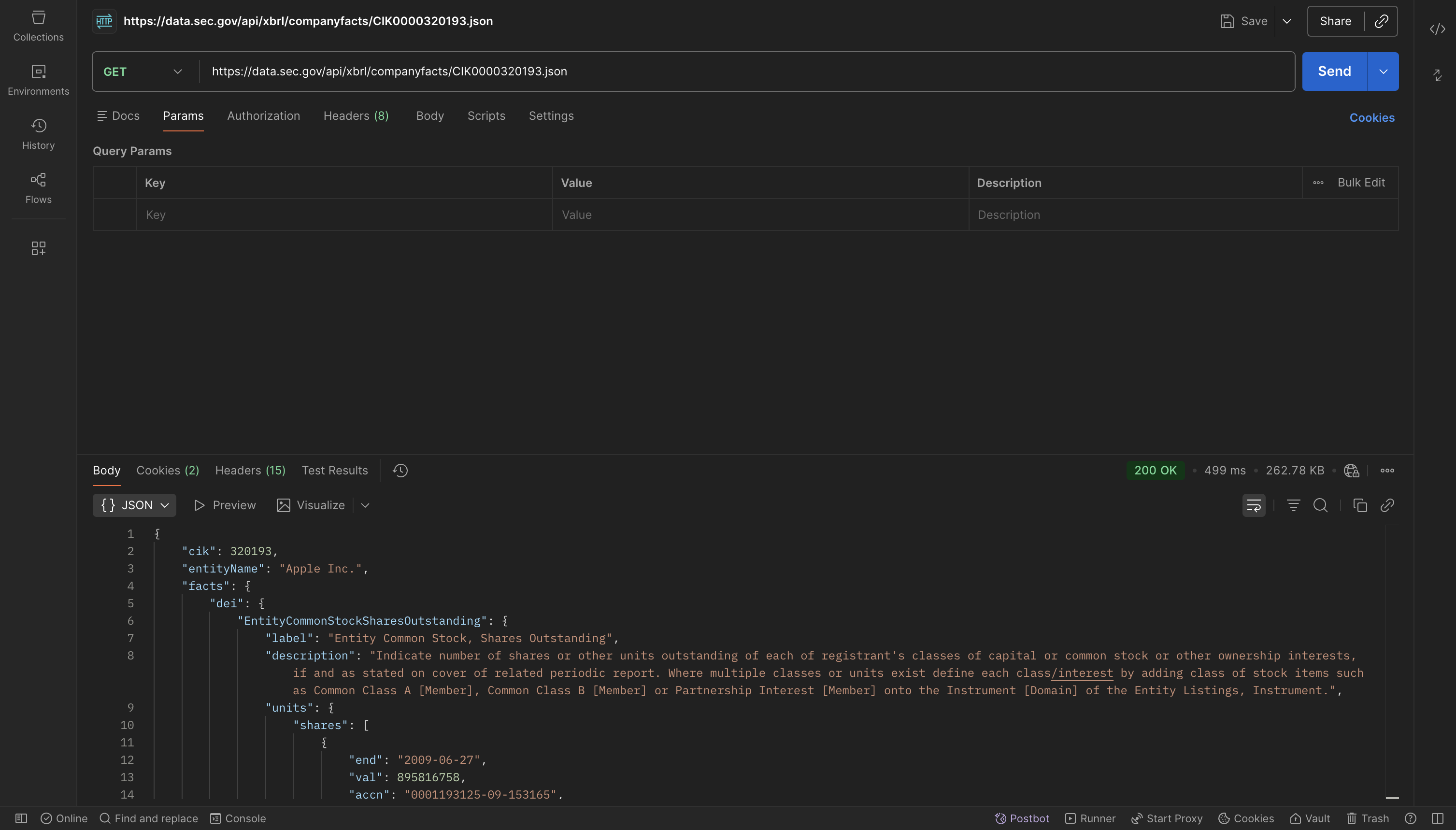Switch to the Docs tab
The height and width of the screenshot is (830, 1456).
point(118,116)
